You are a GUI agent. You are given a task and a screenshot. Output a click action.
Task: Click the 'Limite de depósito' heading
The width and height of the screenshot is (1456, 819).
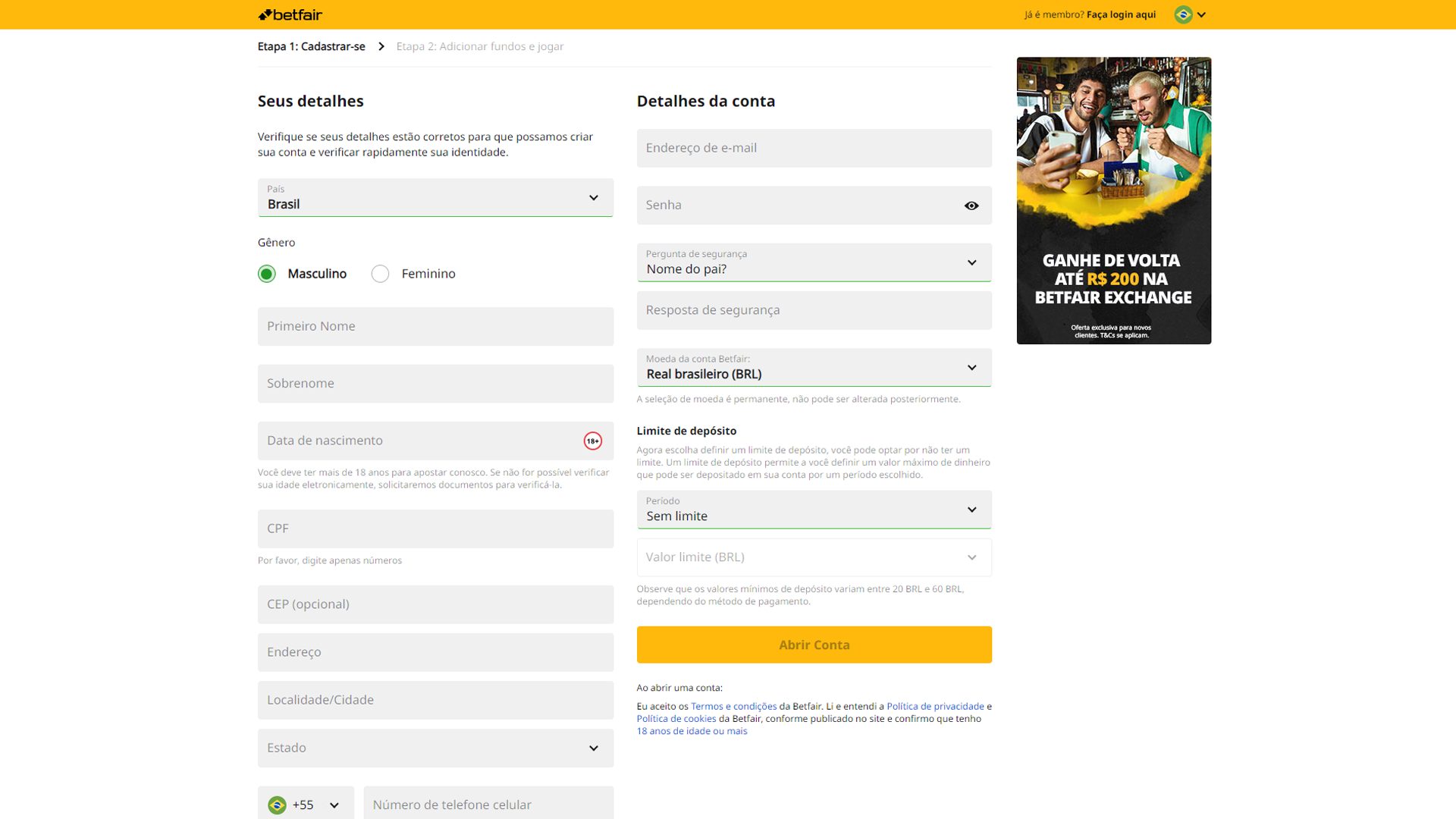[686, 431]
